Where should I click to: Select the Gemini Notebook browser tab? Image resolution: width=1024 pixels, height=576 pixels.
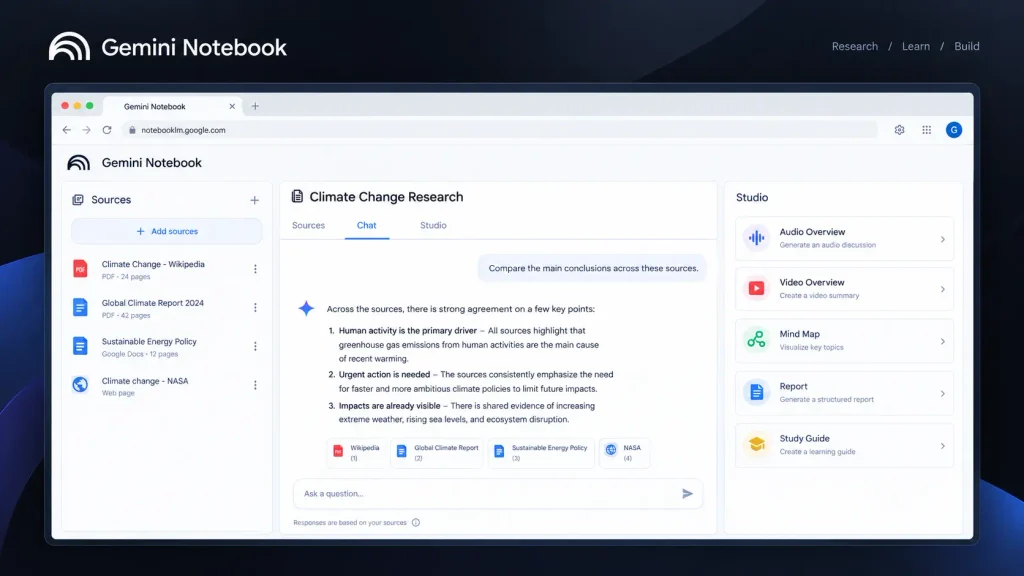pyautogui.click(x=172, y=106)
